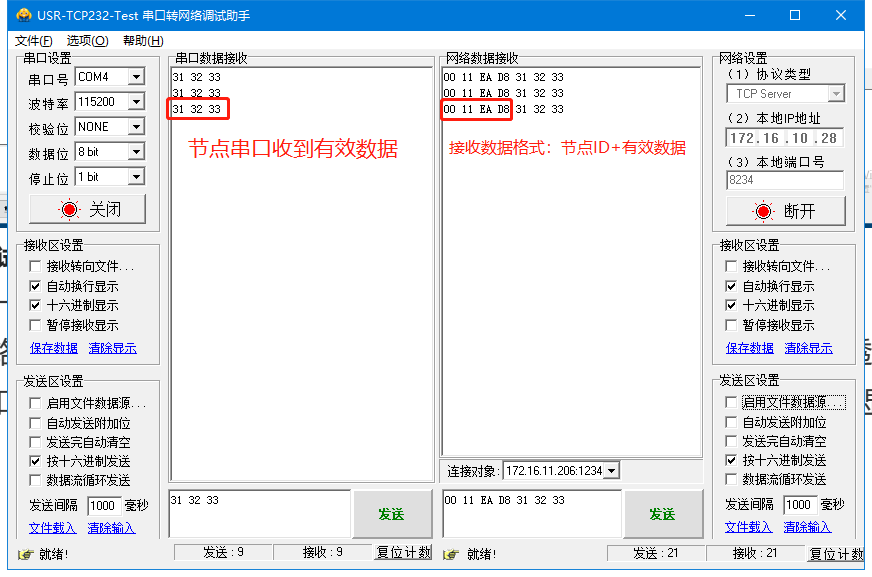
Task: Open the 文件(F) menu
Action: tap(34, 41)
